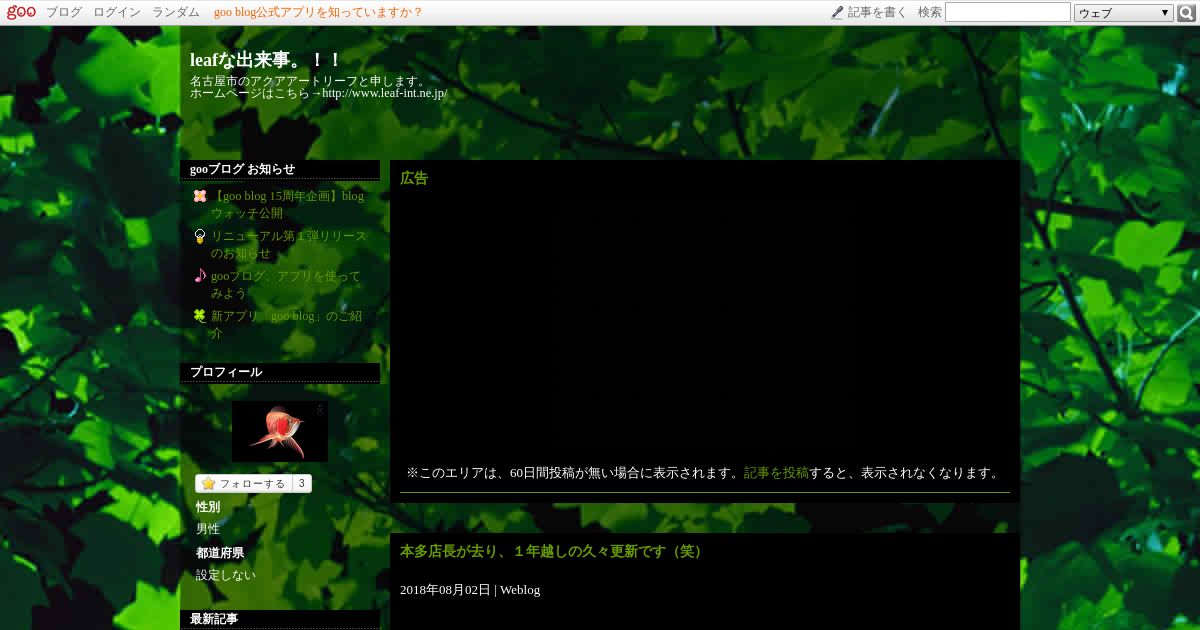The width and height of the screenshot is (1200, 630).
Task: Click the flower icon beside 15周年企画 notice
Action: click(200, 196)
